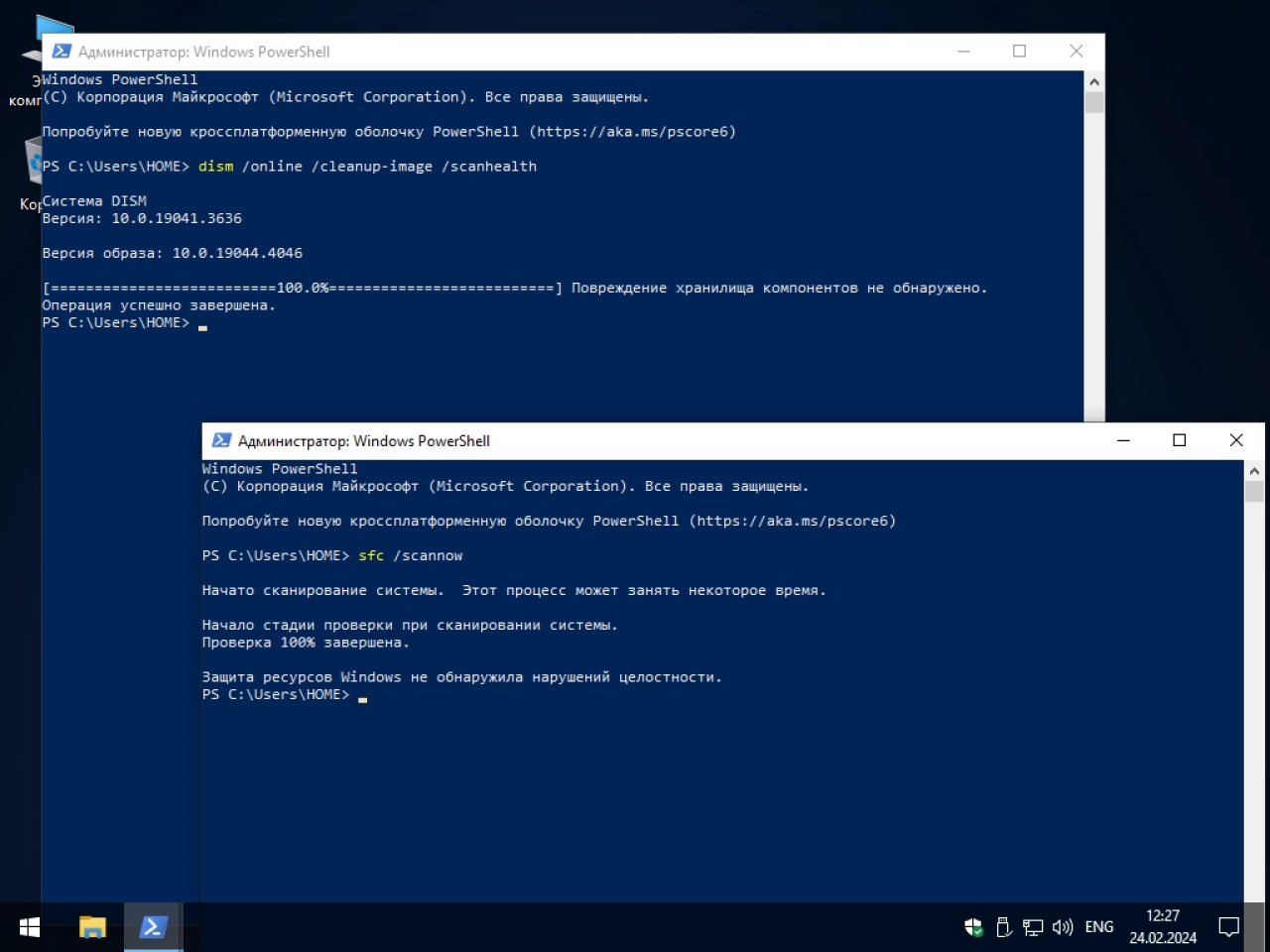The width and height of the screenshot is (1270, 952).
Task: Switch input language via ENG indicator
Action: coord(1099,927)
